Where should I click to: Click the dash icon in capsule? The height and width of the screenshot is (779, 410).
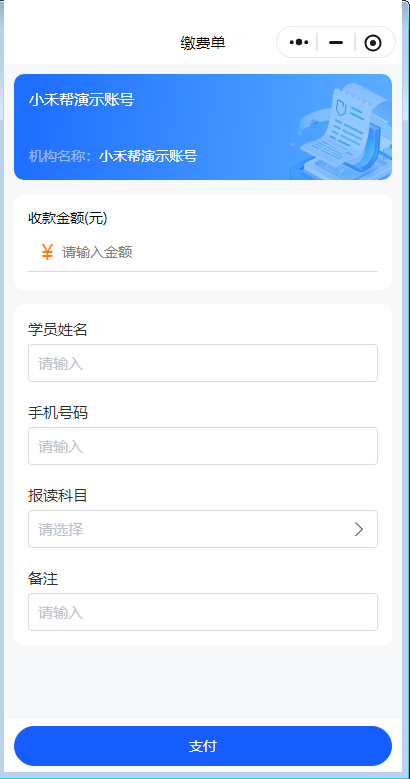pyautogui.click(x=336, y=43)
